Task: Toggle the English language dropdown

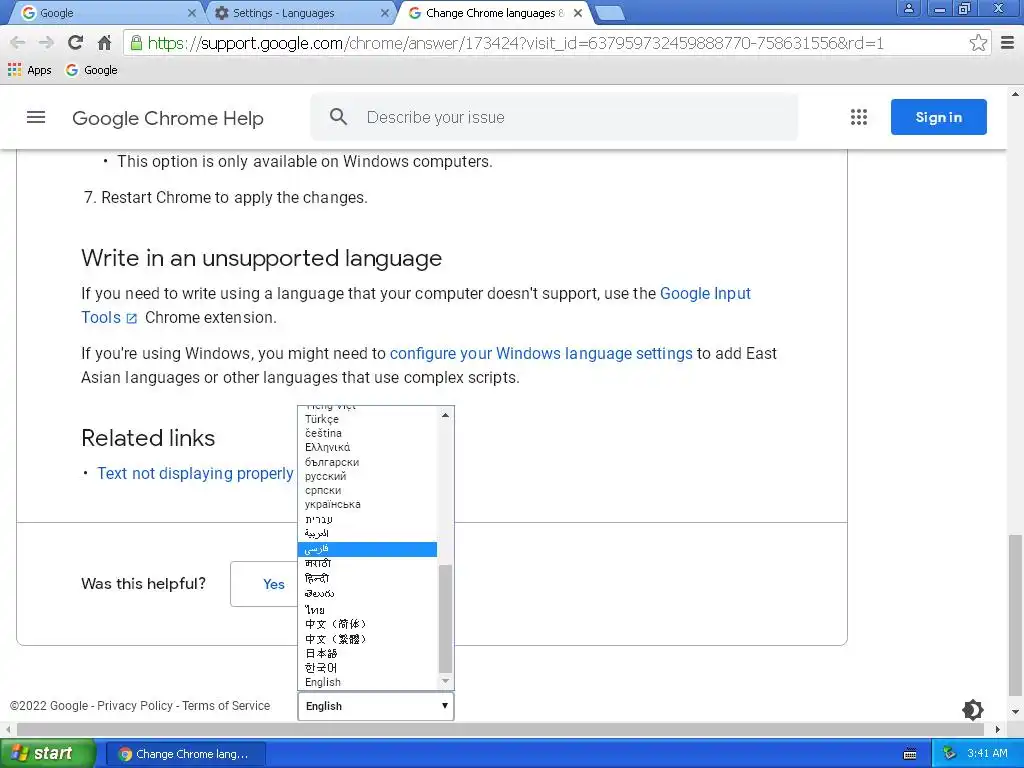Action: pyautogui.click(x=376, y=706)
